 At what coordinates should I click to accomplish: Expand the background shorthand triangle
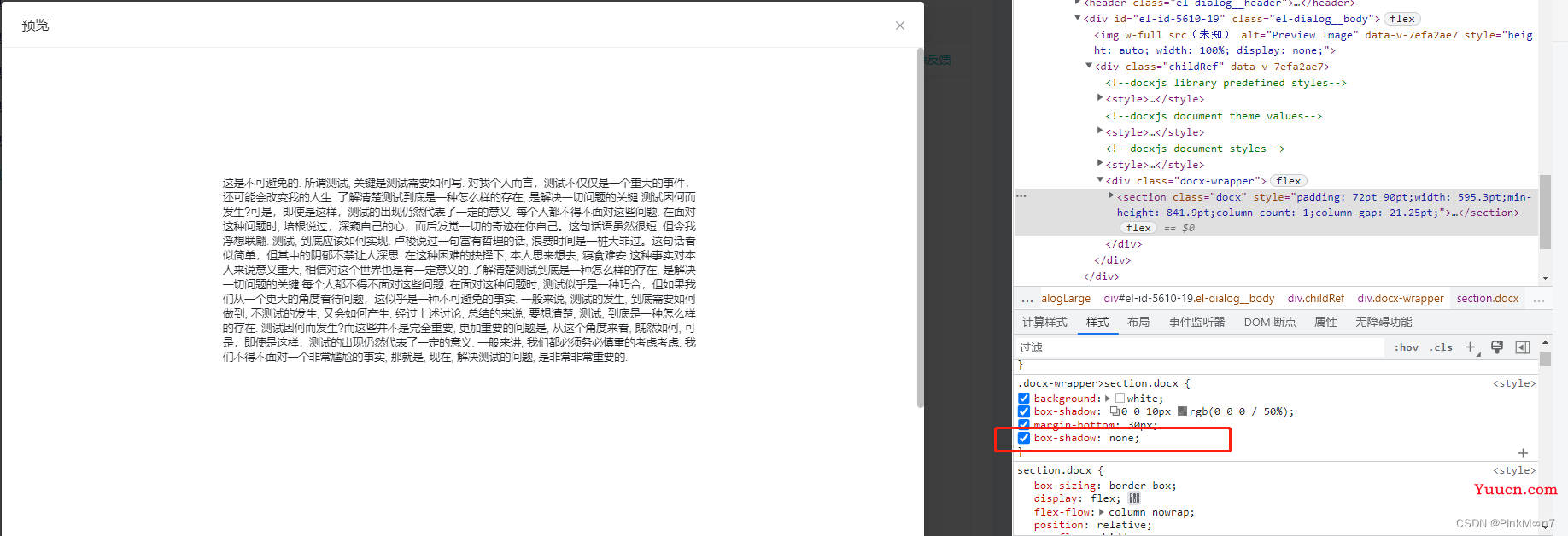(1108, 399)
